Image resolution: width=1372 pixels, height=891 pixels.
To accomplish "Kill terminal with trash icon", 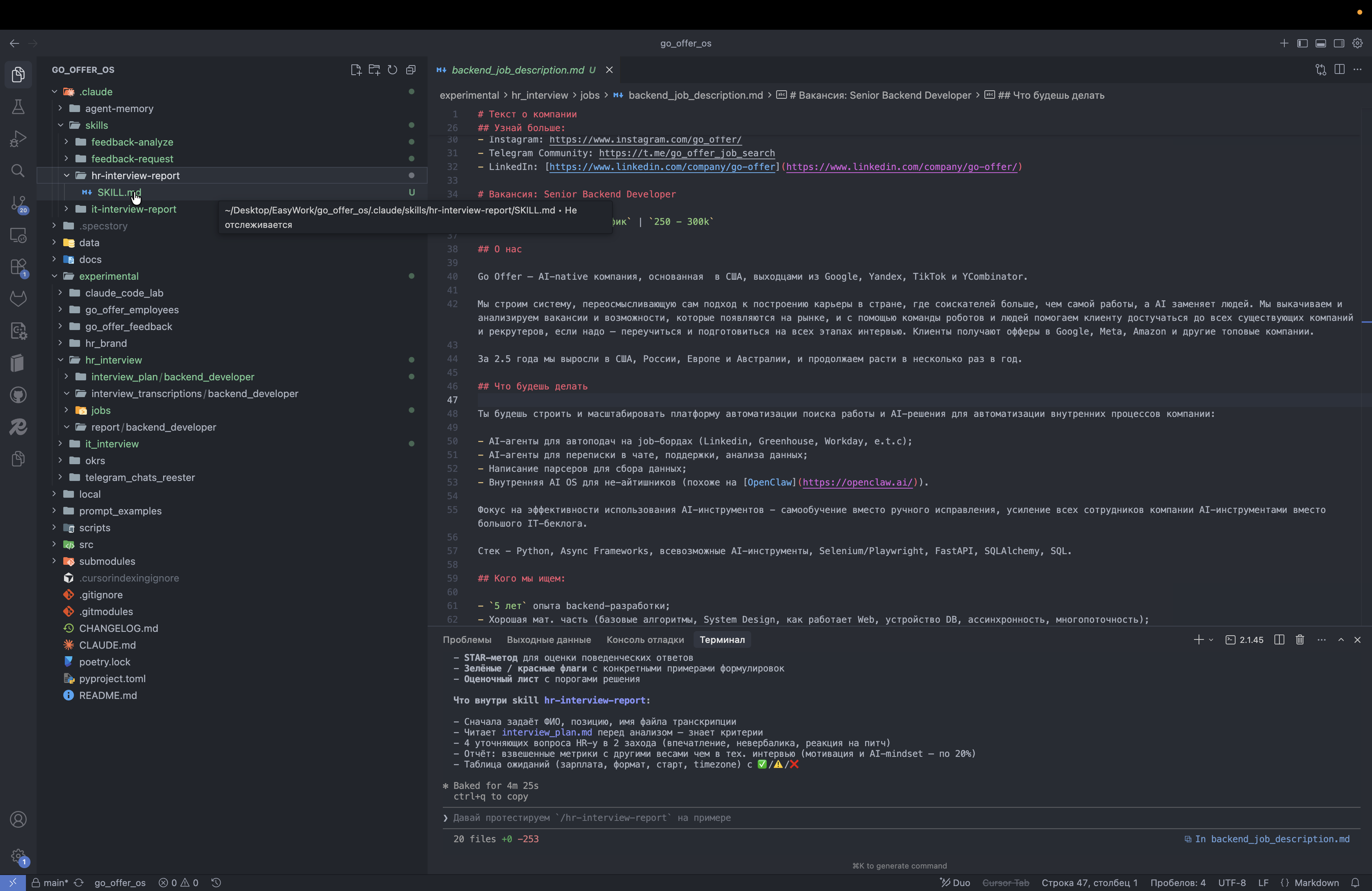I will pos(1300,640).
